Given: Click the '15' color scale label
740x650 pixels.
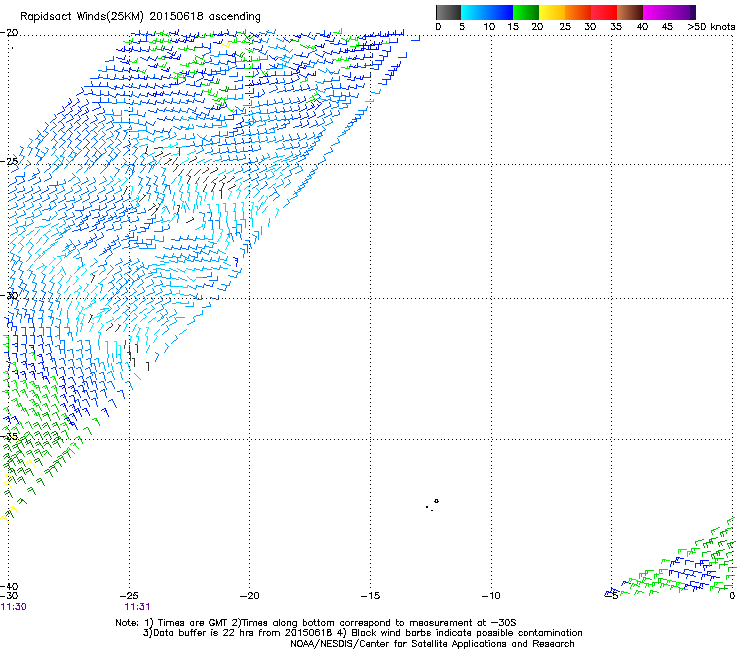Looking at the screenshot, I should click(x=513, y=27).
